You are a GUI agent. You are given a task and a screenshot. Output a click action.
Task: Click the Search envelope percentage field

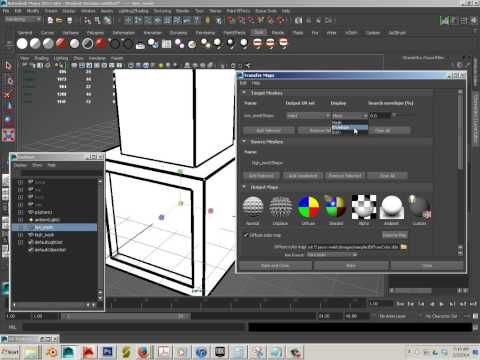click(x=380, y=116)
